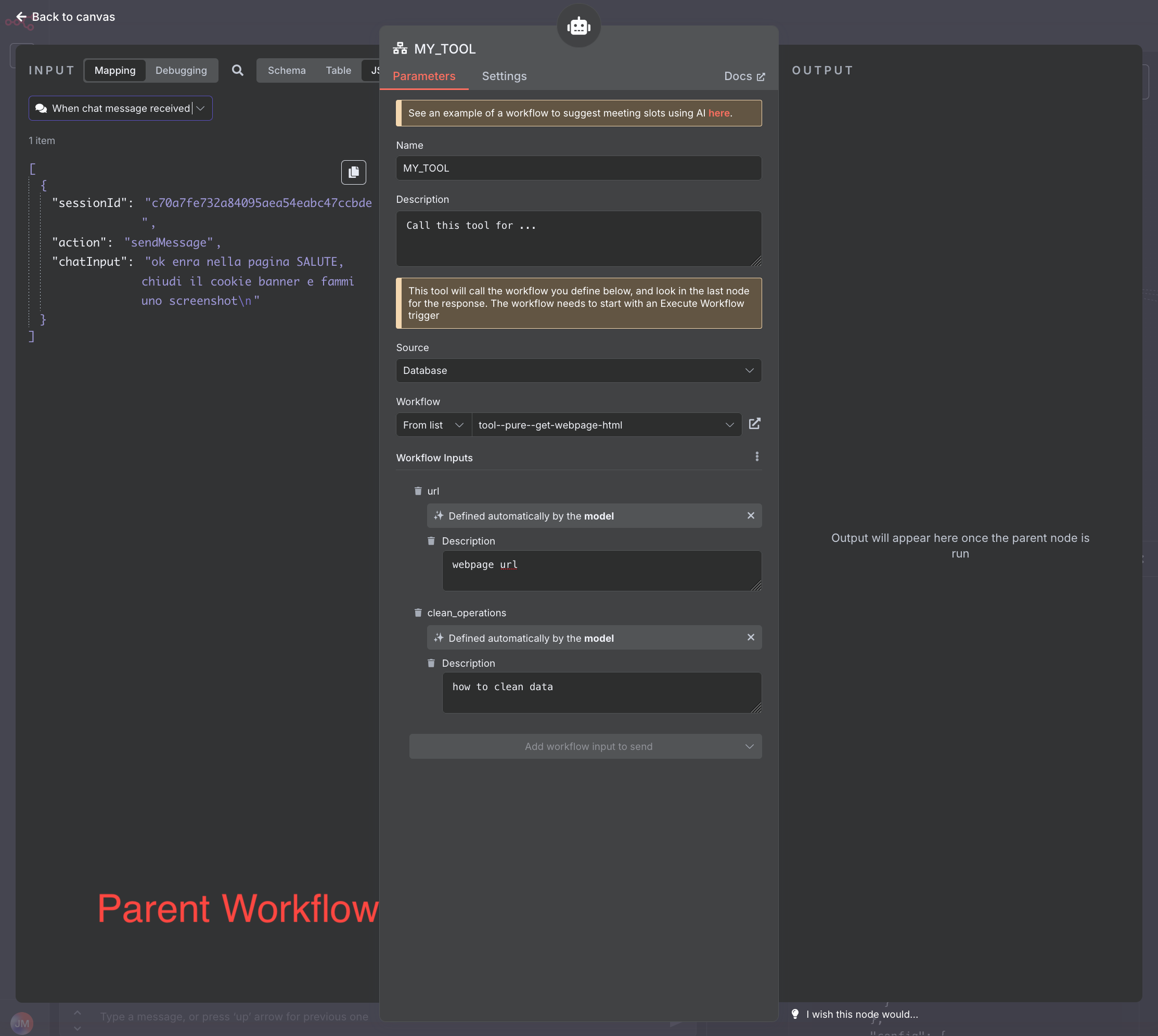Image resolution: width=1158 pixels, height=1036 pixels.
Task: Open selected workflow via external link icon
Action: click(754, 424)
